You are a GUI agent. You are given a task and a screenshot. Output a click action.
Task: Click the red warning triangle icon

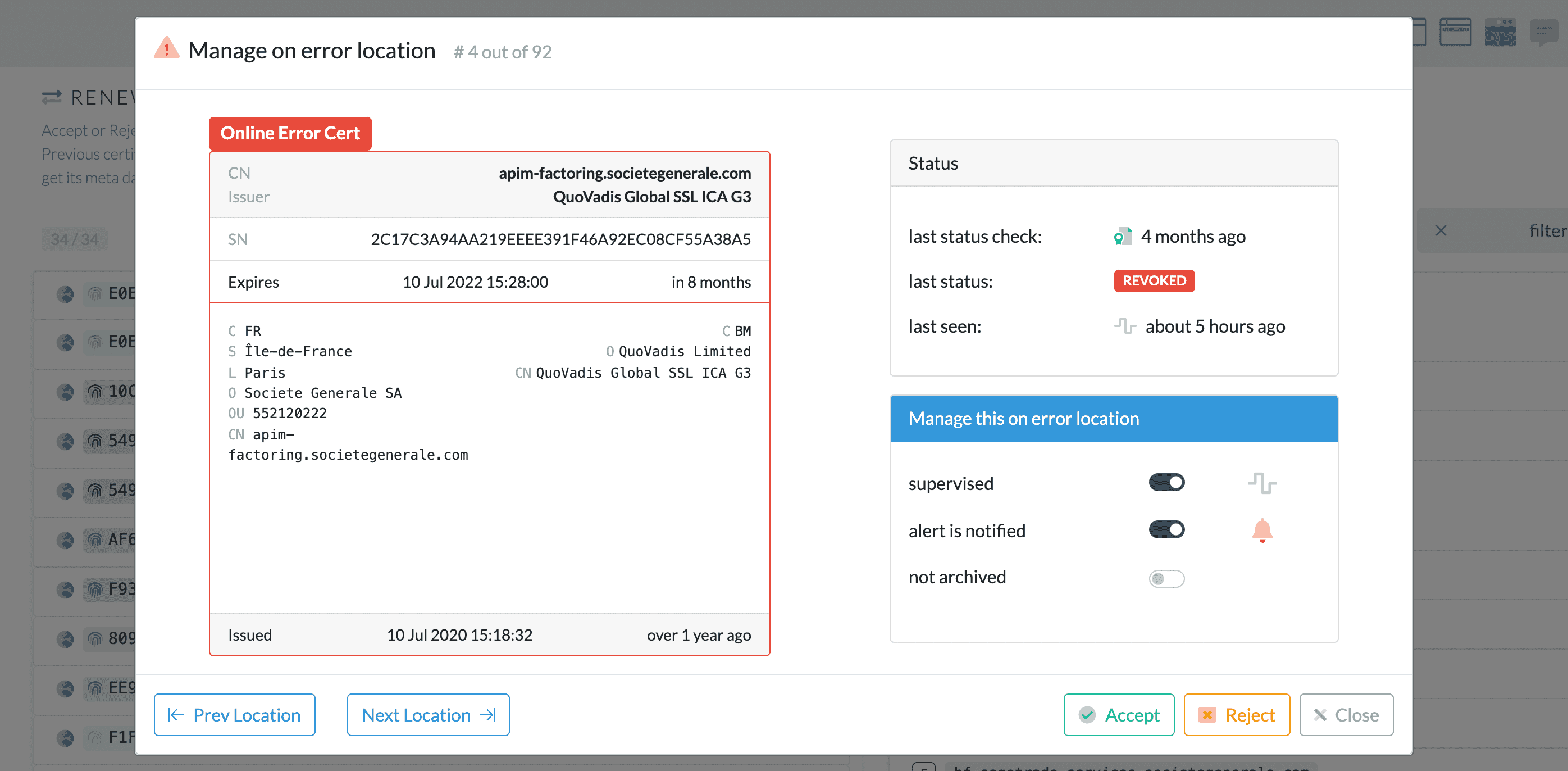coord(166,49)
